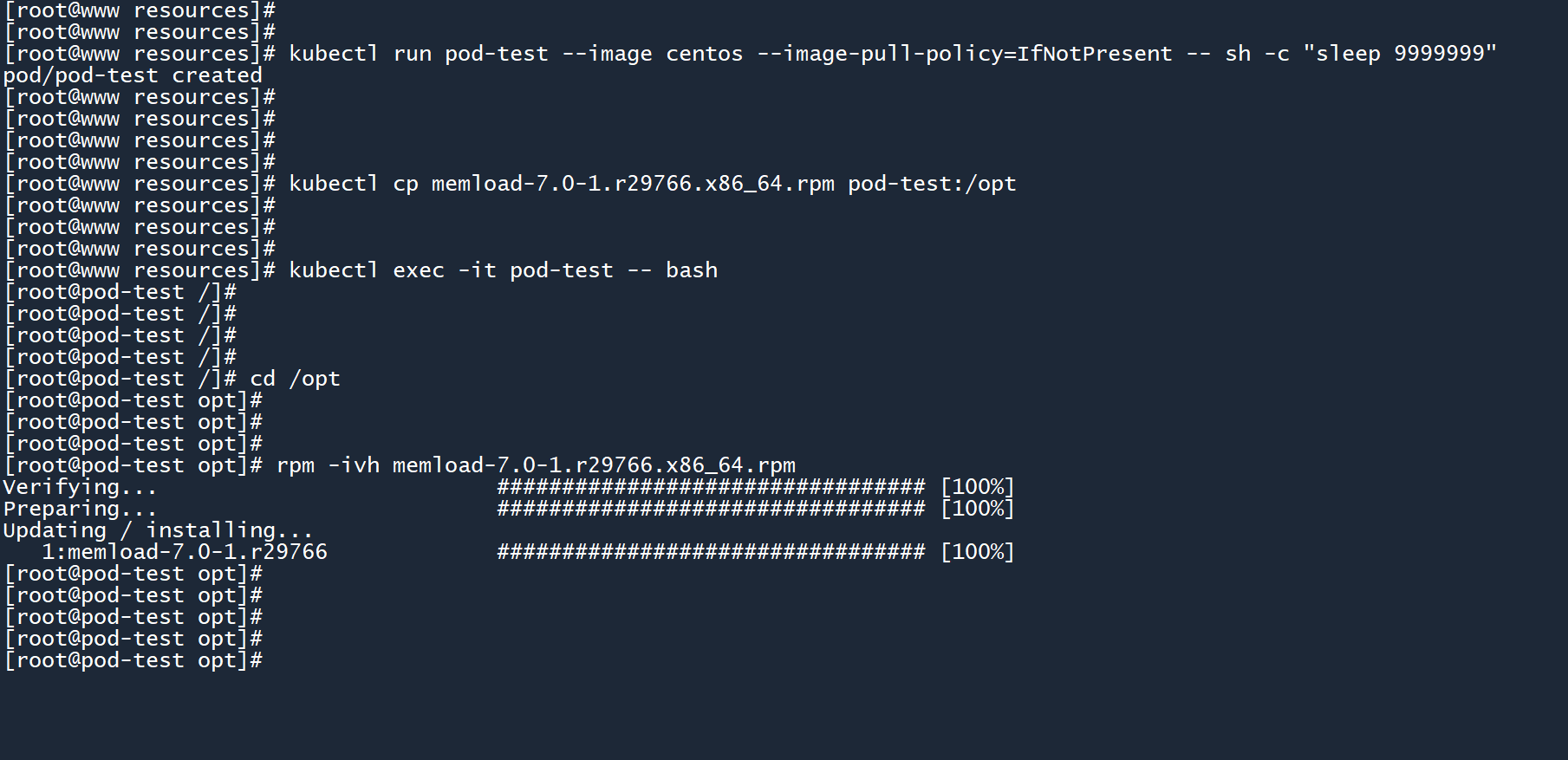The image size is (1568, 760).
Task: Click the 'kubectl exec -it pod-test' command
Action: (x=451, y=270)
